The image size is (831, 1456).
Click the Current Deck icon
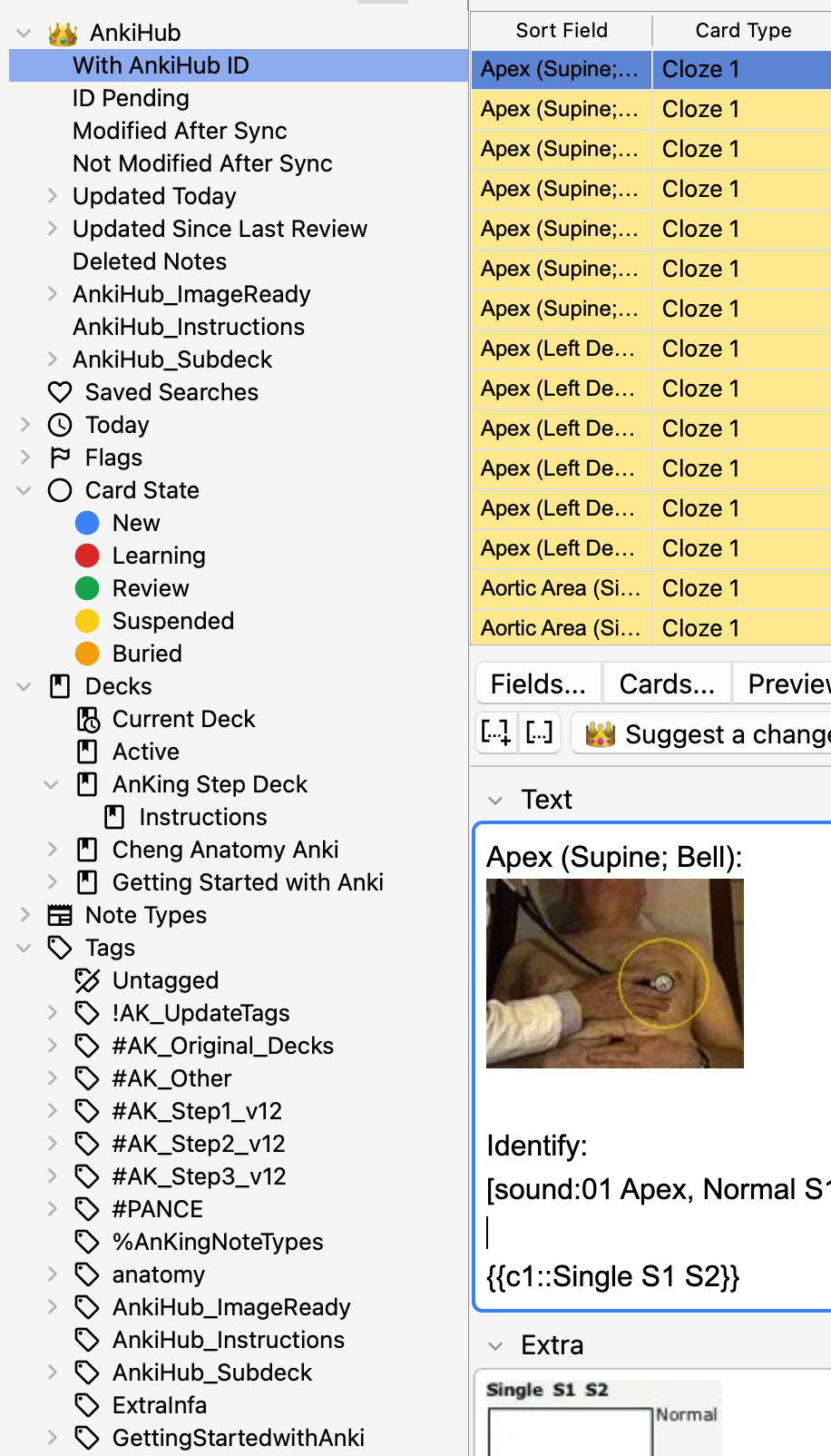click(88, 719)
